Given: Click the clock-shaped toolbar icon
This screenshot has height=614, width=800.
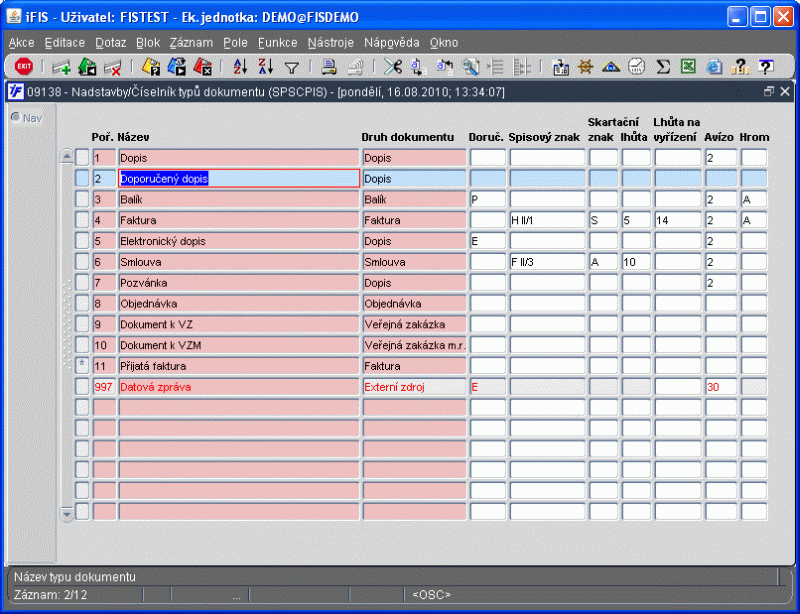Looking at the screenshot, I should pyautogui.click(x=636, y=66).
